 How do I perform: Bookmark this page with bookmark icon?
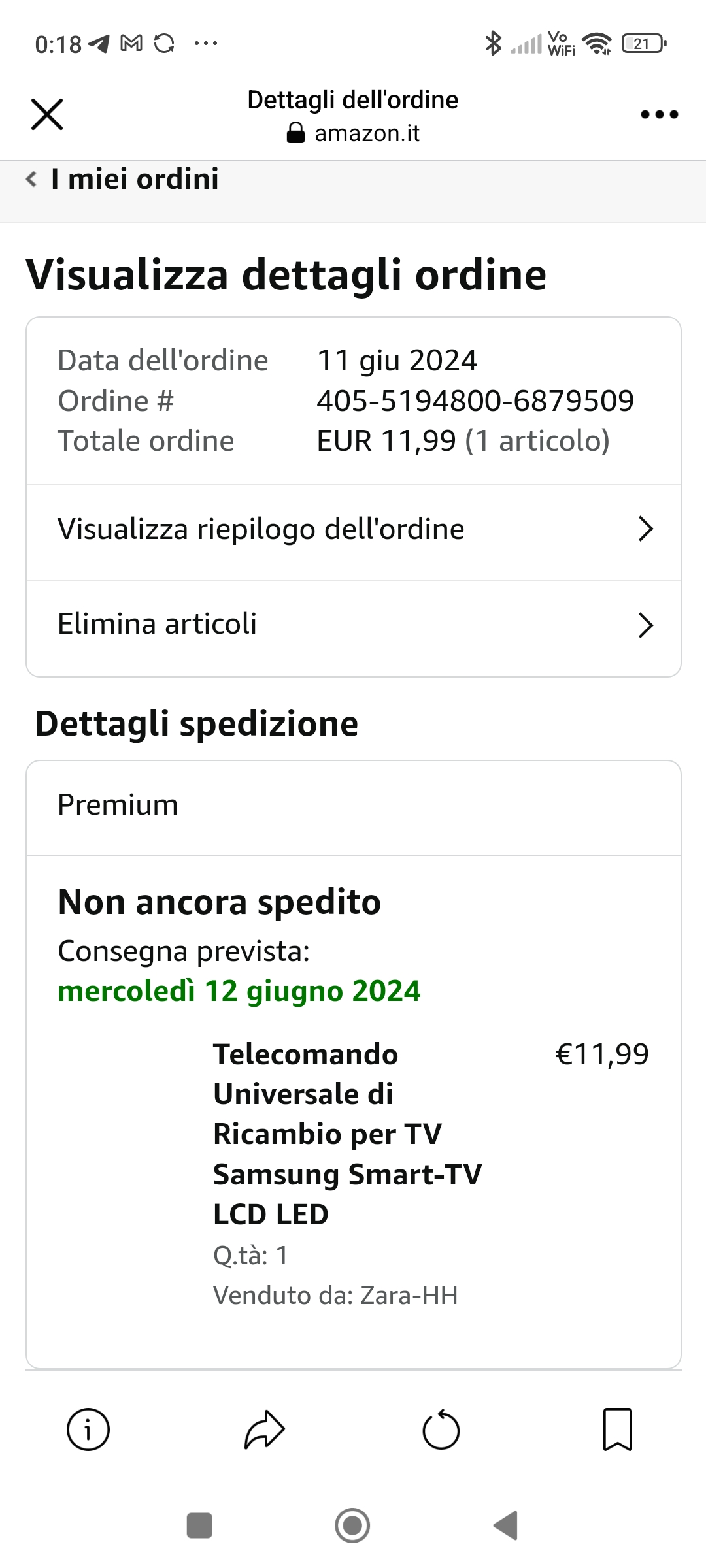(618, 1429)
